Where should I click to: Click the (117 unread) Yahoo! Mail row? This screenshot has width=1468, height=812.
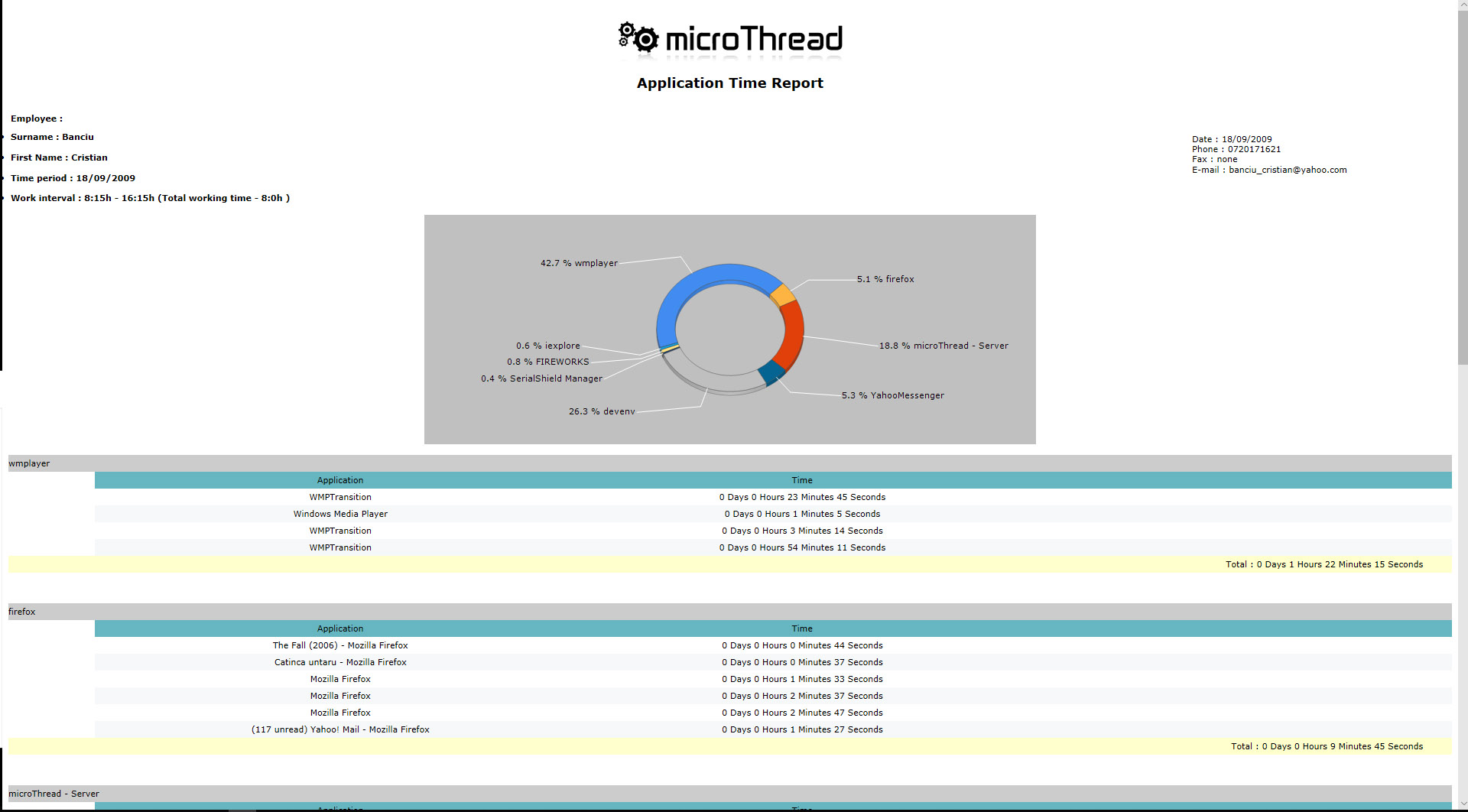(x=773, y=729)
